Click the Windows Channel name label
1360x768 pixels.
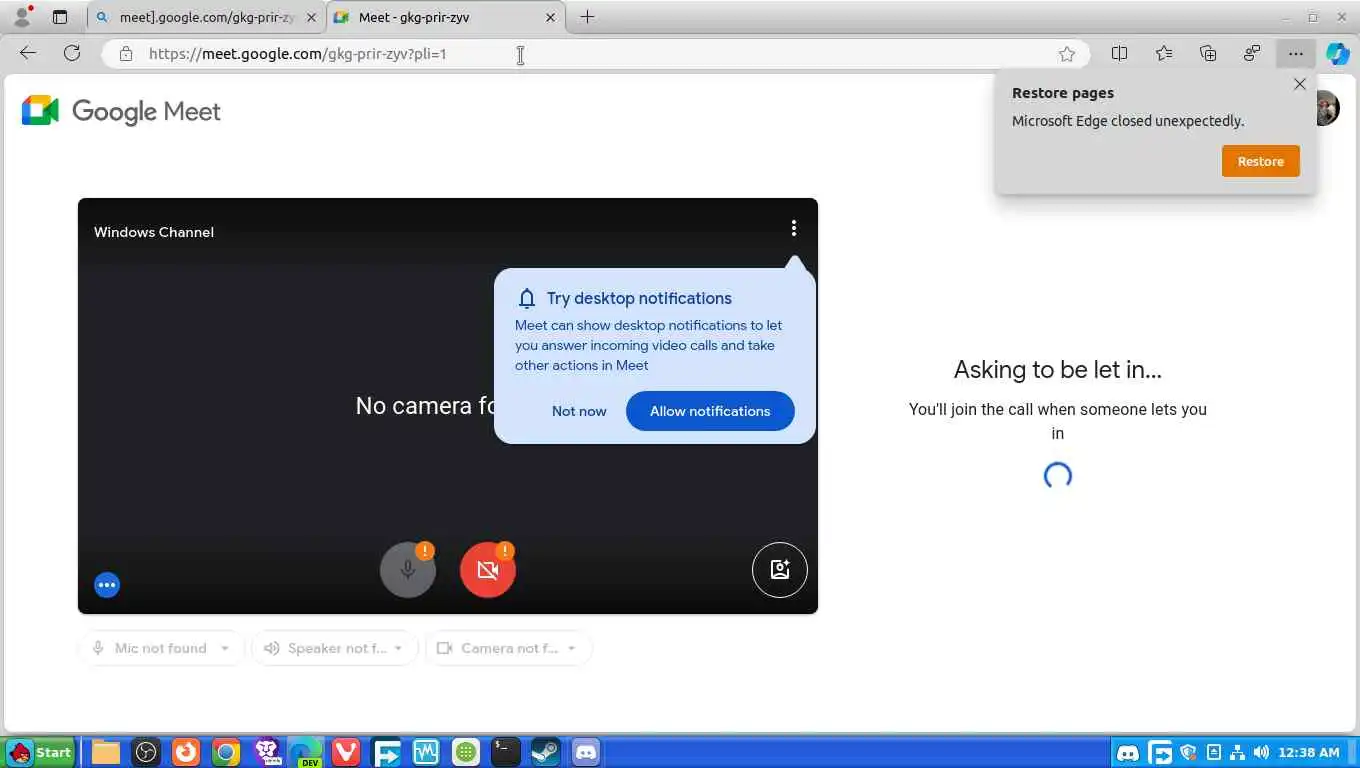pos(154,232)
